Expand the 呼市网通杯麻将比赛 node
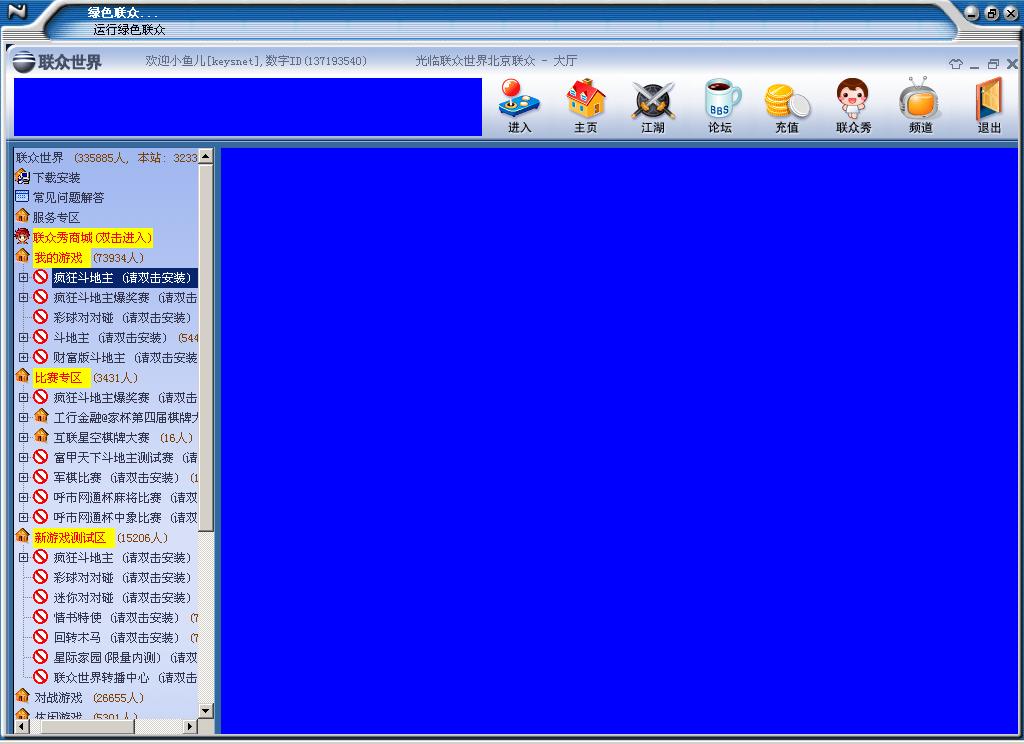The height and width of the screenshot is (744, 1024). tap(24, 497)
